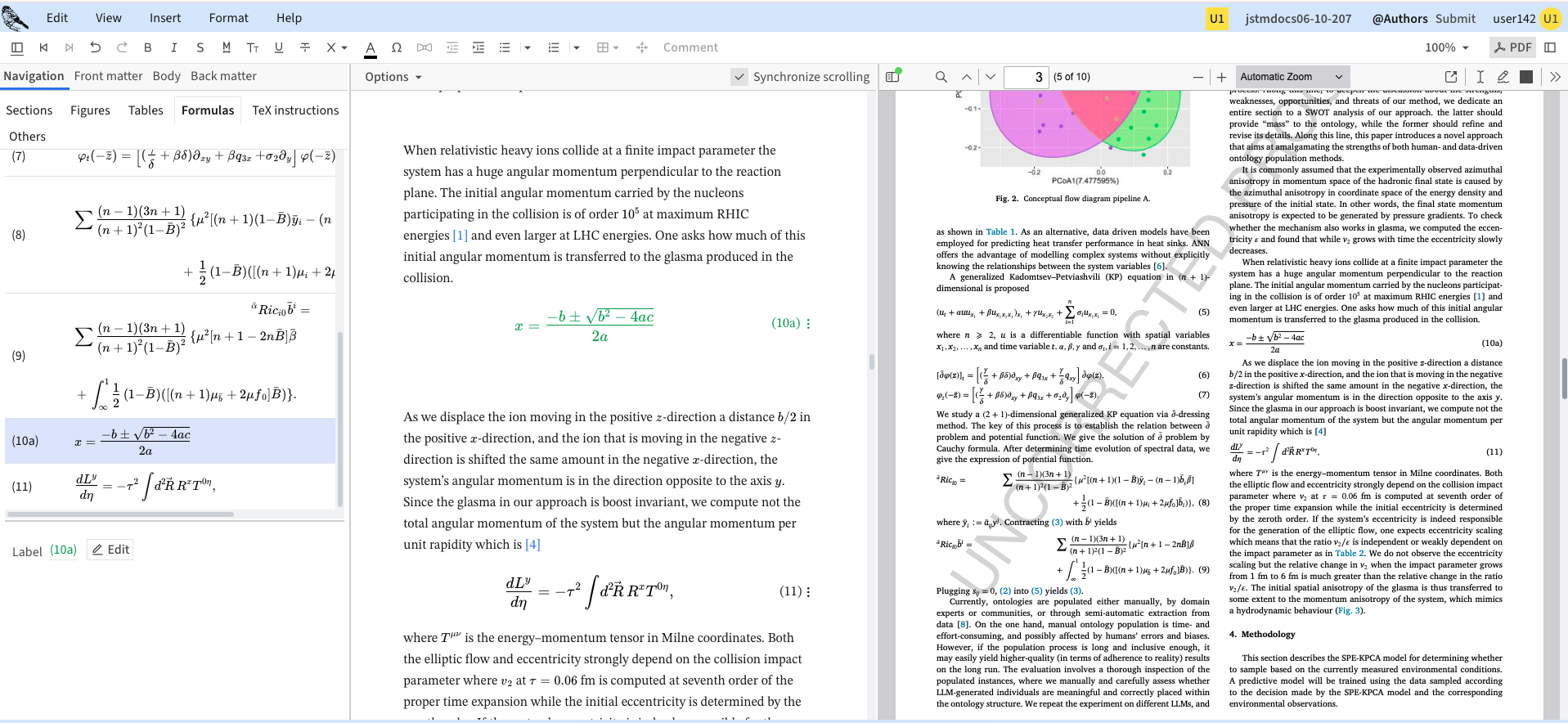1568x723 pixels.
Task: Toggle the PDF viewer sidebar icon
Action: point(893,77)
